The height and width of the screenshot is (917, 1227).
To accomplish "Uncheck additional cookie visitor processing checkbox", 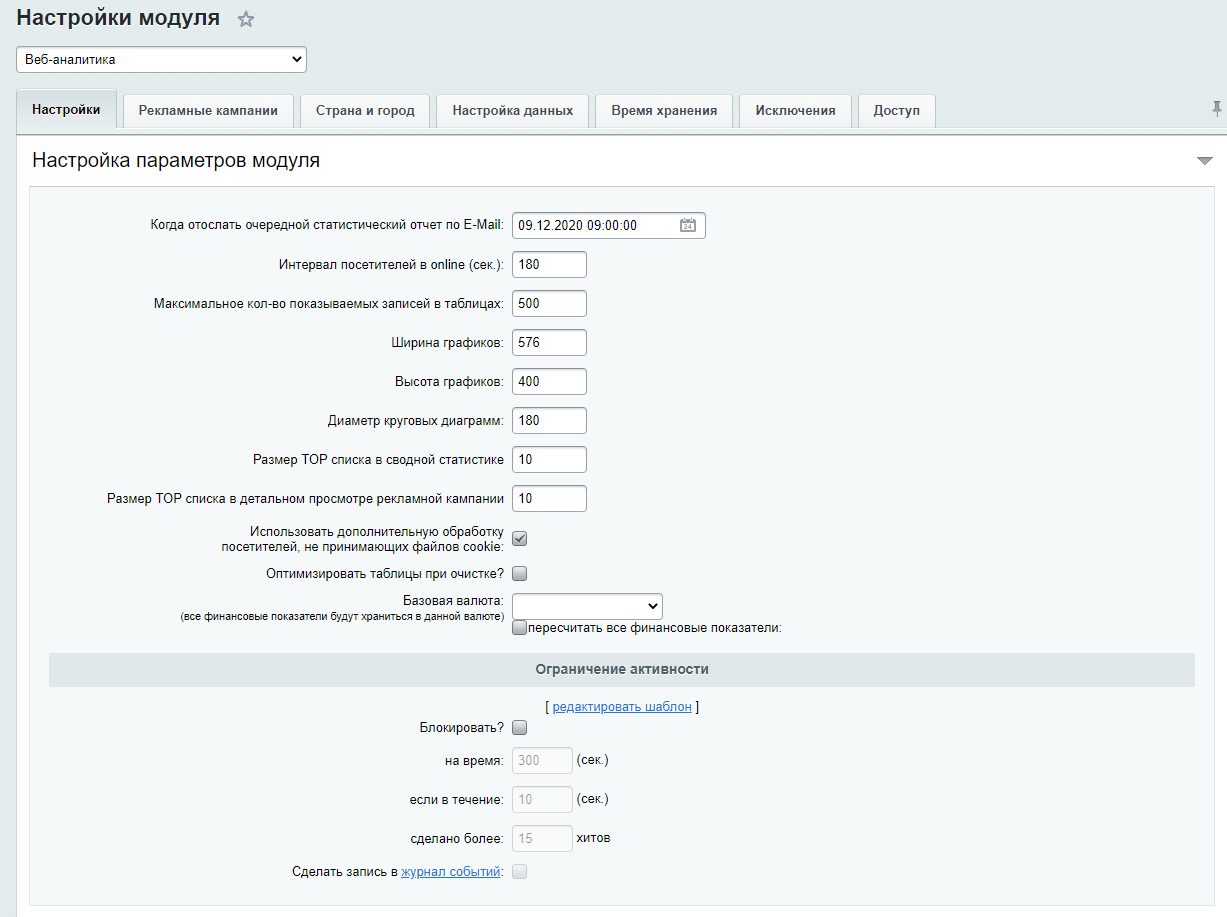I will pos(520,539).
